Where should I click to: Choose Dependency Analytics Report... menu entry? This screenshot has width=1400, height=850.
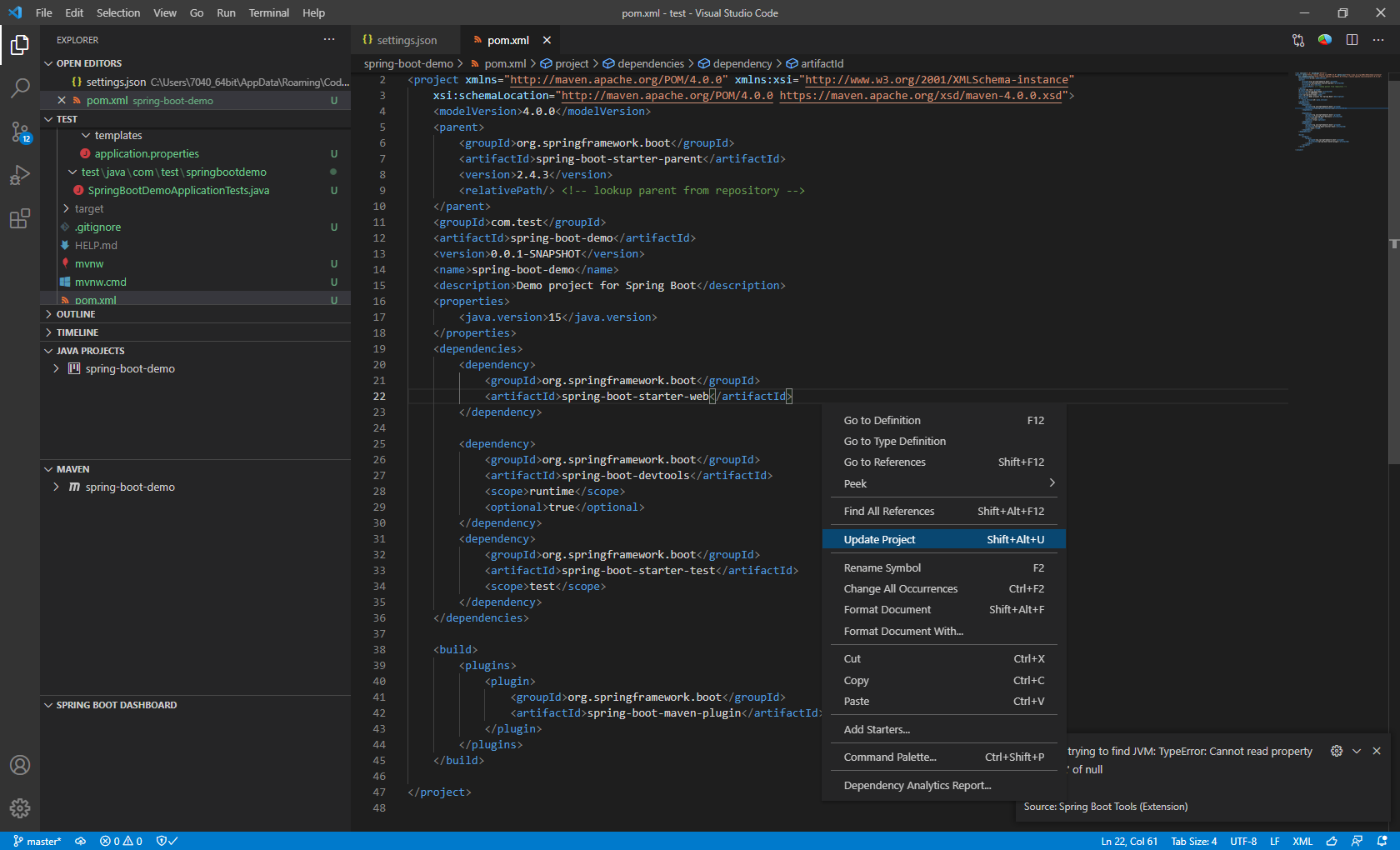click(x=943, y=785)
